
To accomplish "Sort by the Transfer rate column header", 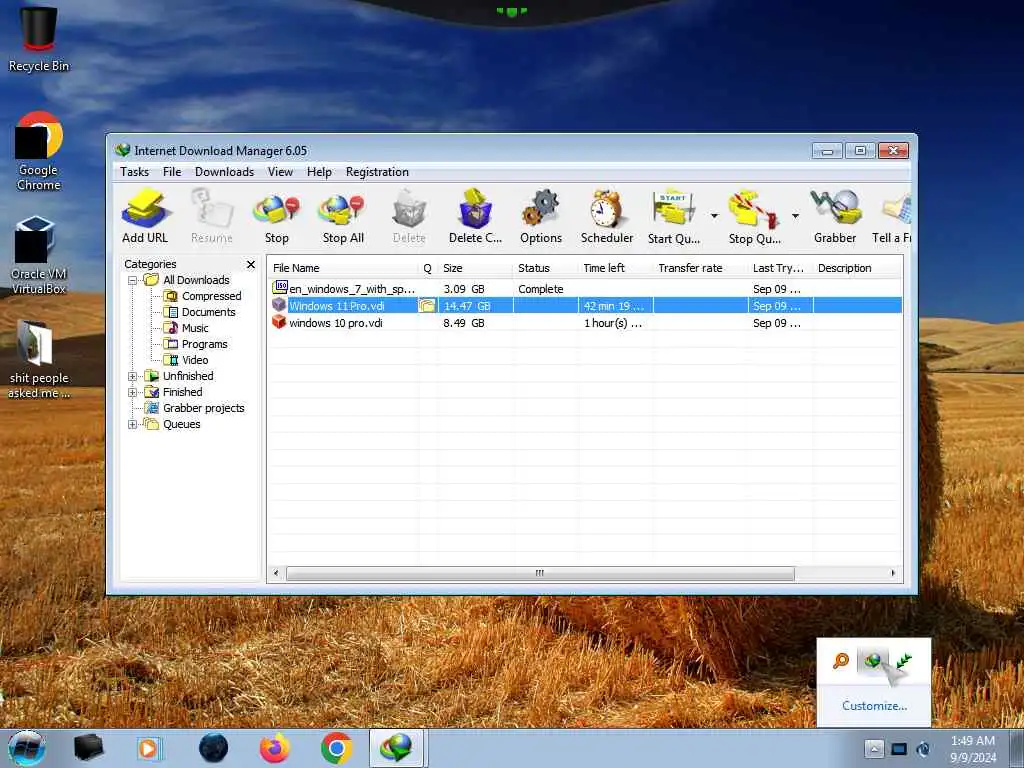I will coord(700,268).
